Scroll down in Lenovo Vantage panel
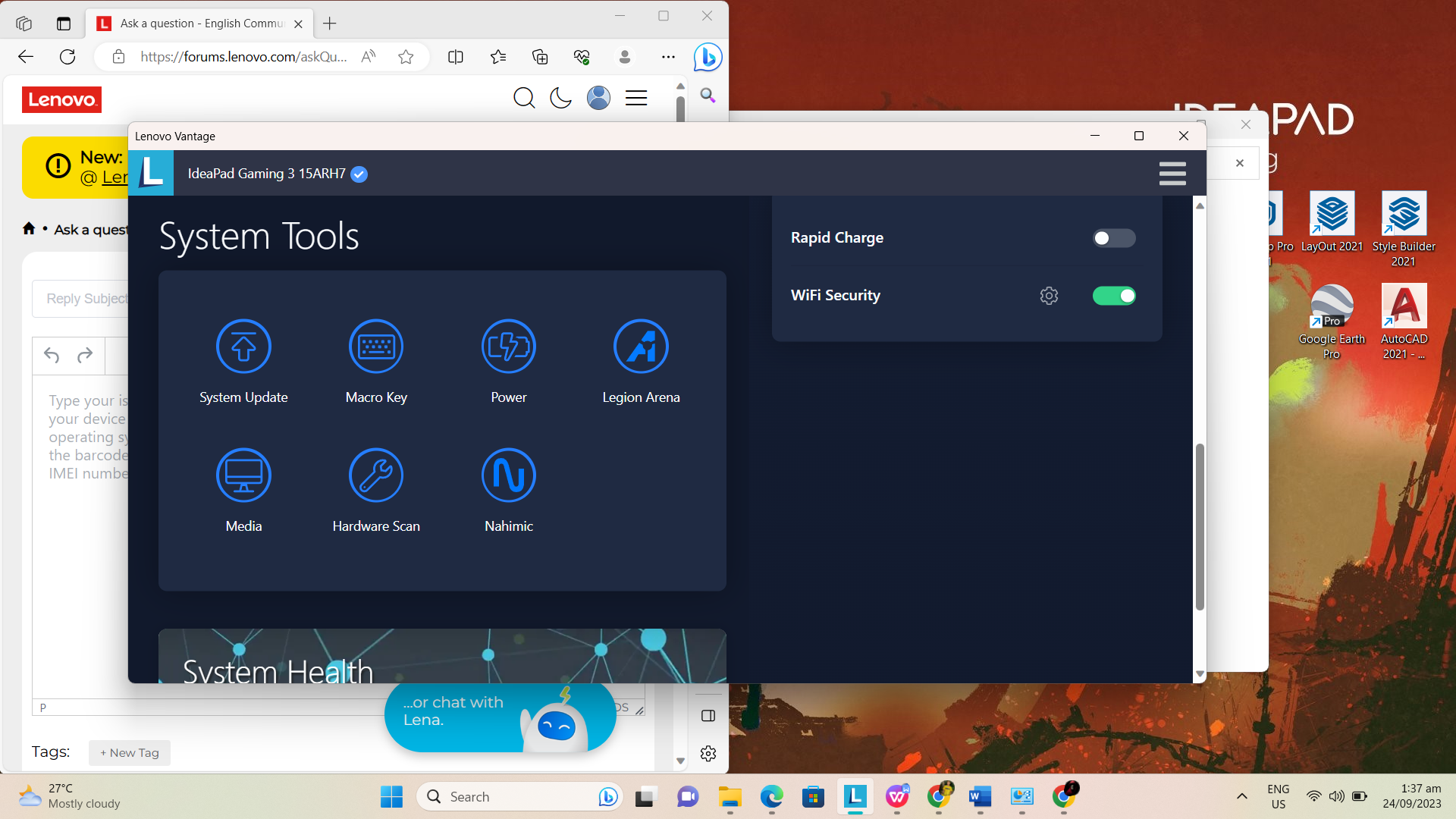 click(x=1200, y=674)
